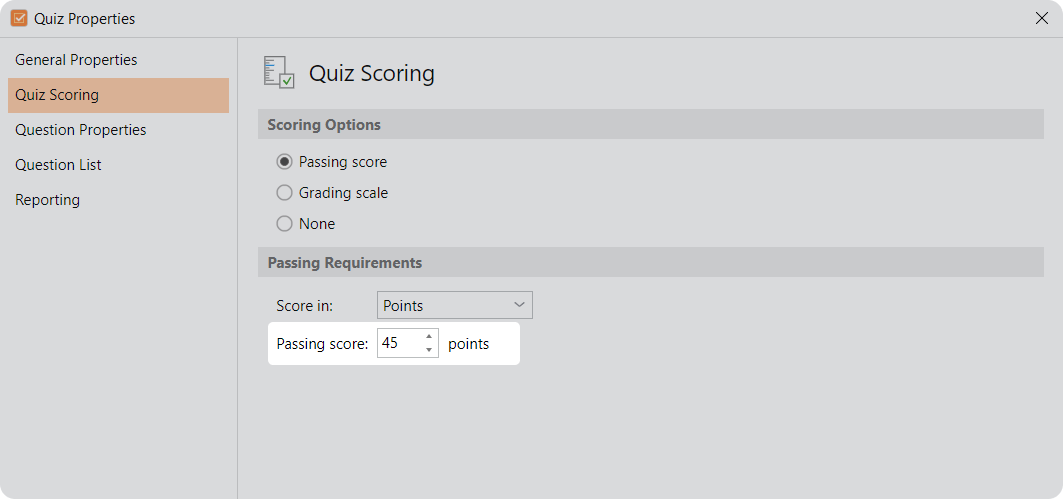This screenshot has width=1063, height=499.
Task: Click the Quiz Scoring page title
Action: (371, 73)
